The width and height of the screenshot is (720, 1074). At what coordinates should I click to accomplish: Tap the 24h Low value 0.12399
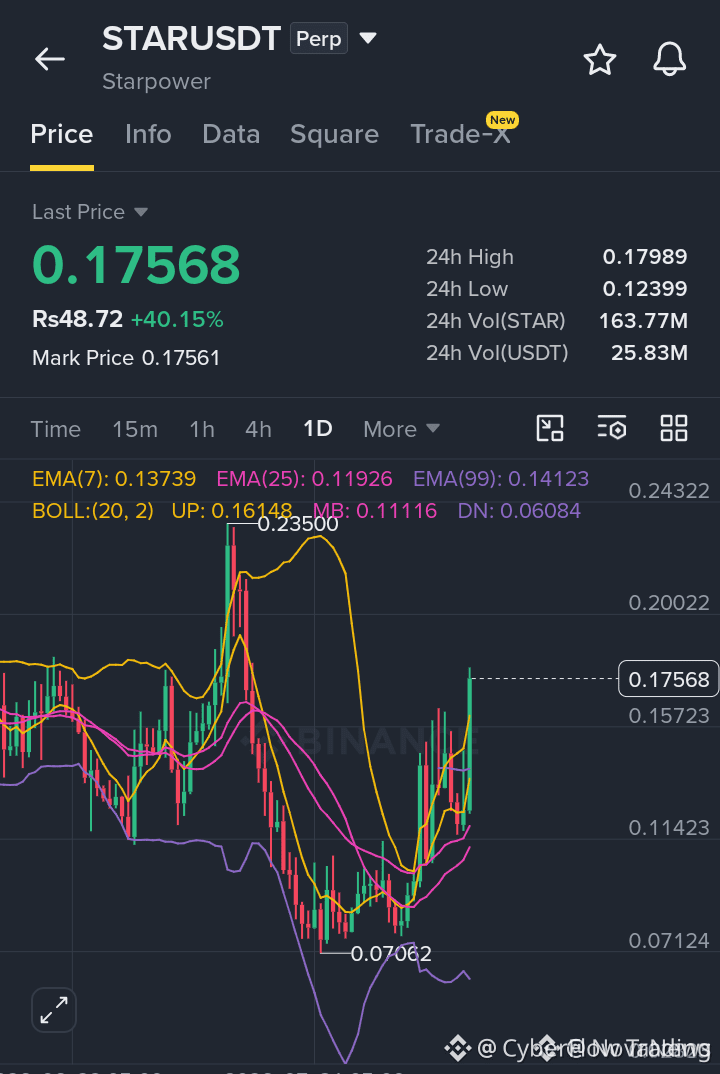tap(645, 288)
